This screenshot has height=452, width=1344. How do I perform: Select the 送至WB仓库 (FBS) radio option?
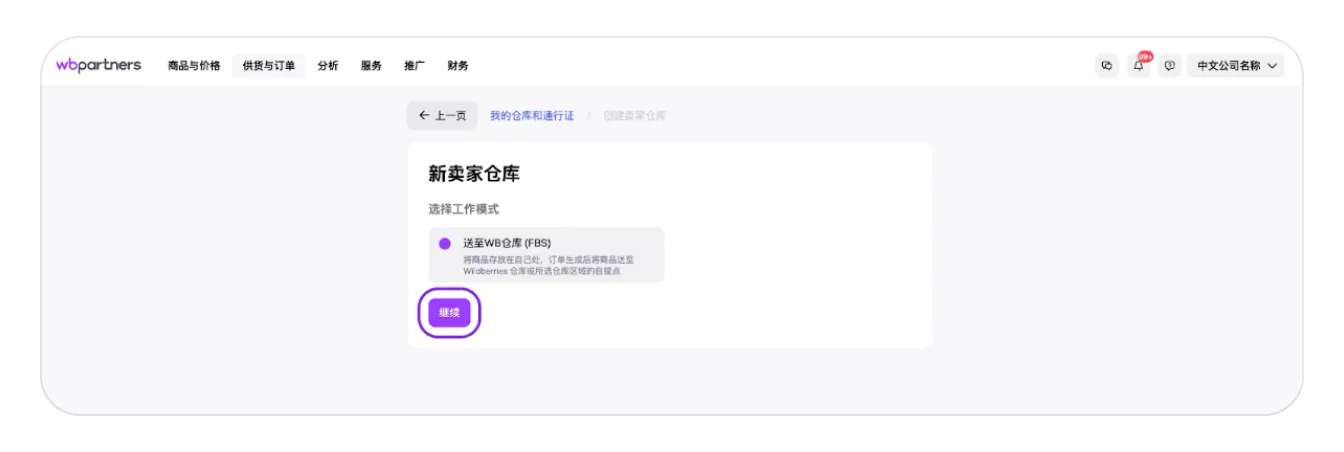546,254
